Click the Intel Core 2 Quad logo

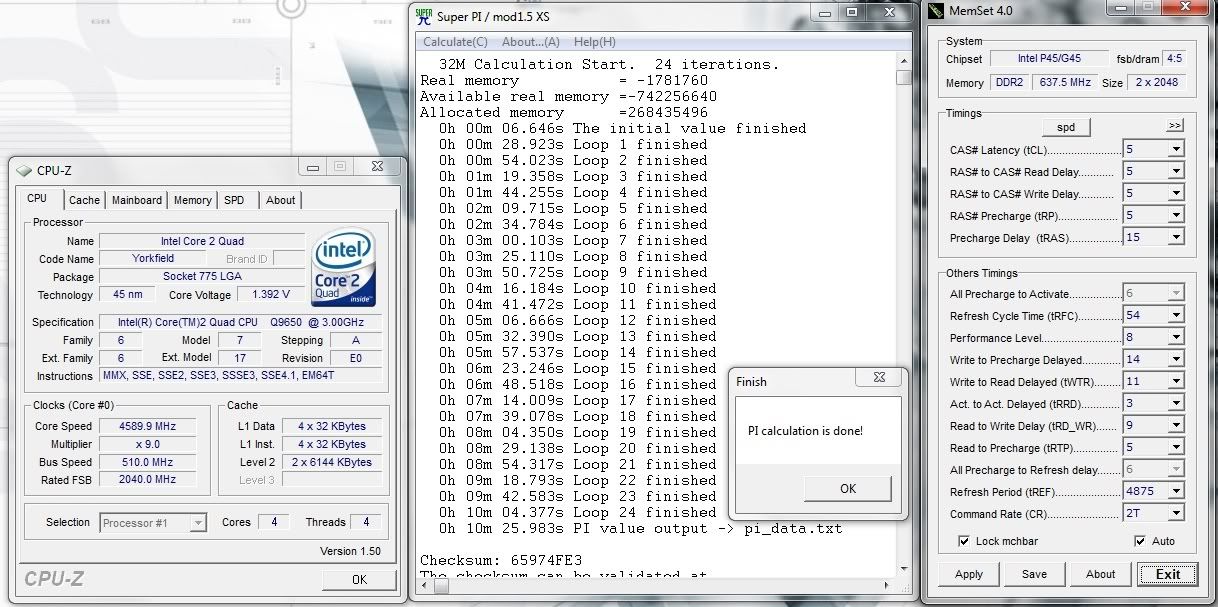pos(344,269)
